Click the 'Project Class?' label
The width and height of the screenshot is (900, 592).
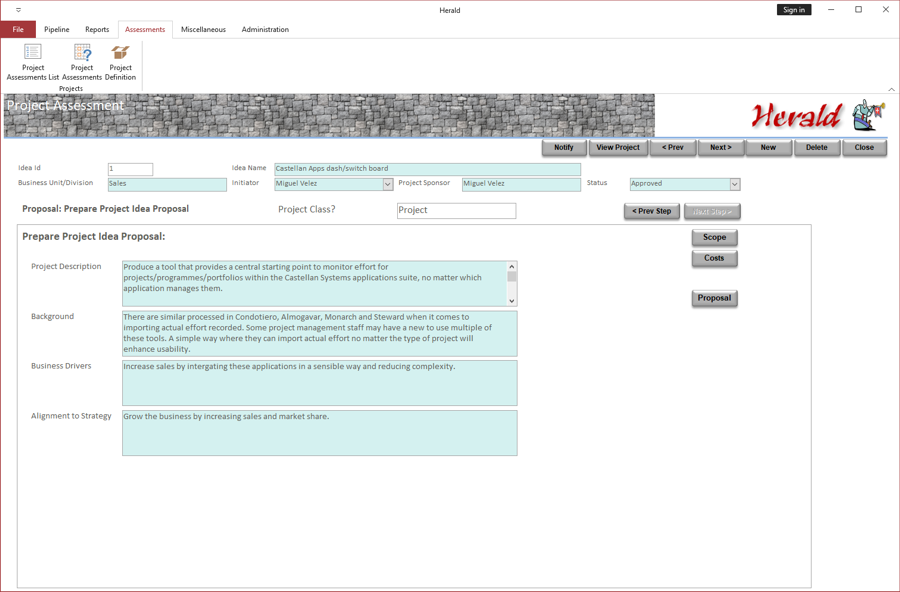(307, 210)
